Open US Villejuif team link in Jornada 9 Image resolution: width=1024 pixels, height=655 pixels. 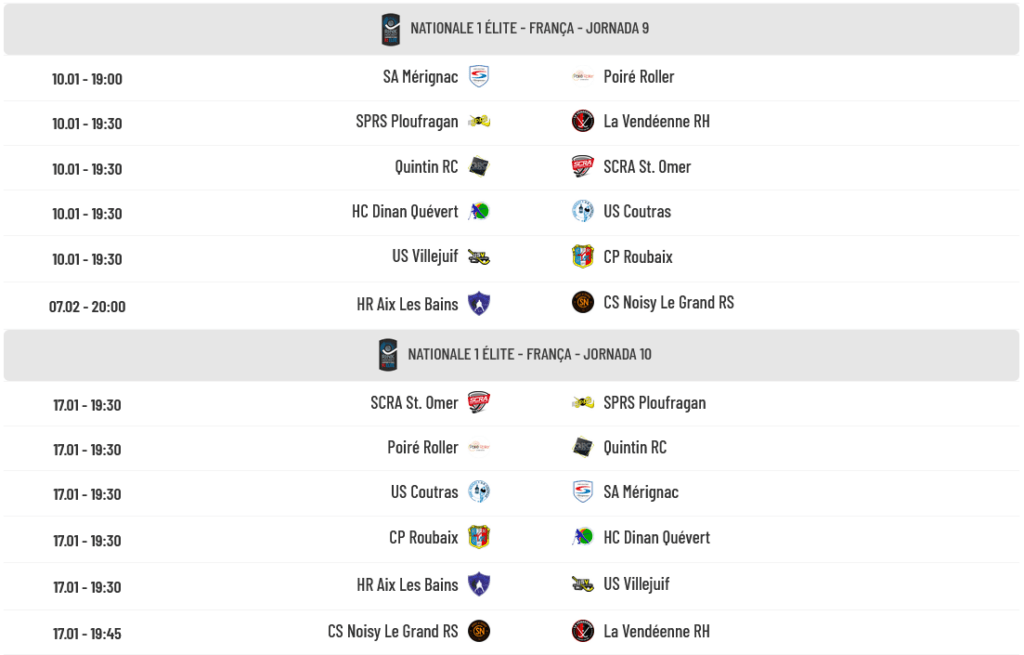pos(425,257)
